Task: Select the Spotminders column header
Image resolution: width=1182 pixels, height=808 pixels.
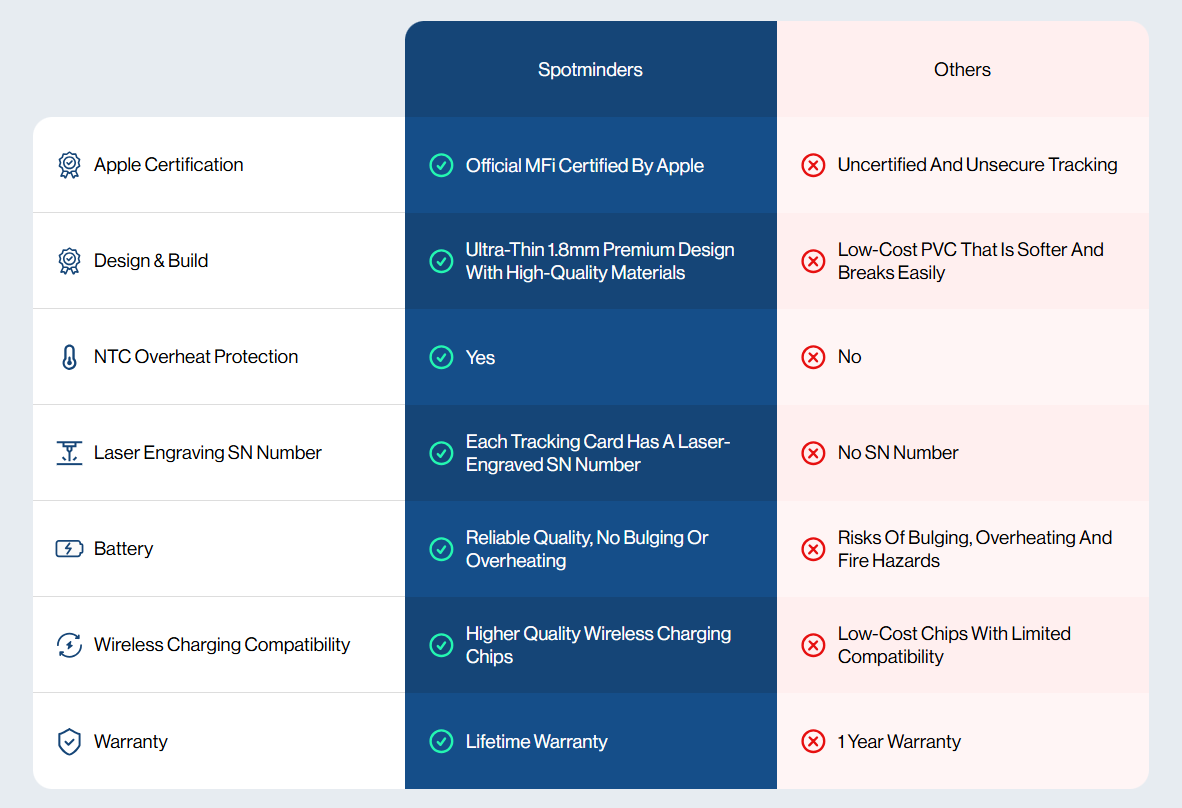Action: (x=590, y=69)
